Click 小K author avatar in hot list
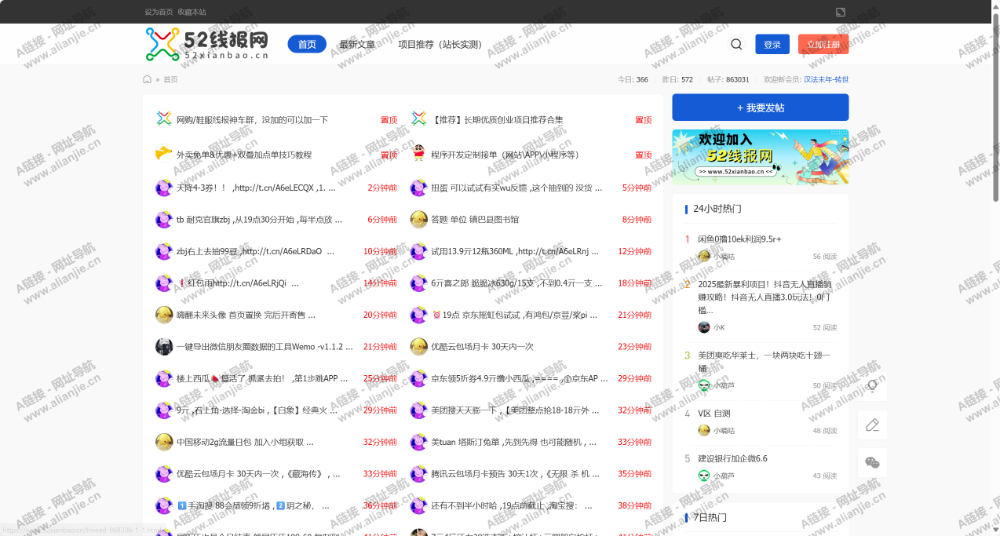Screen dimensions: 1000x536 704,327
